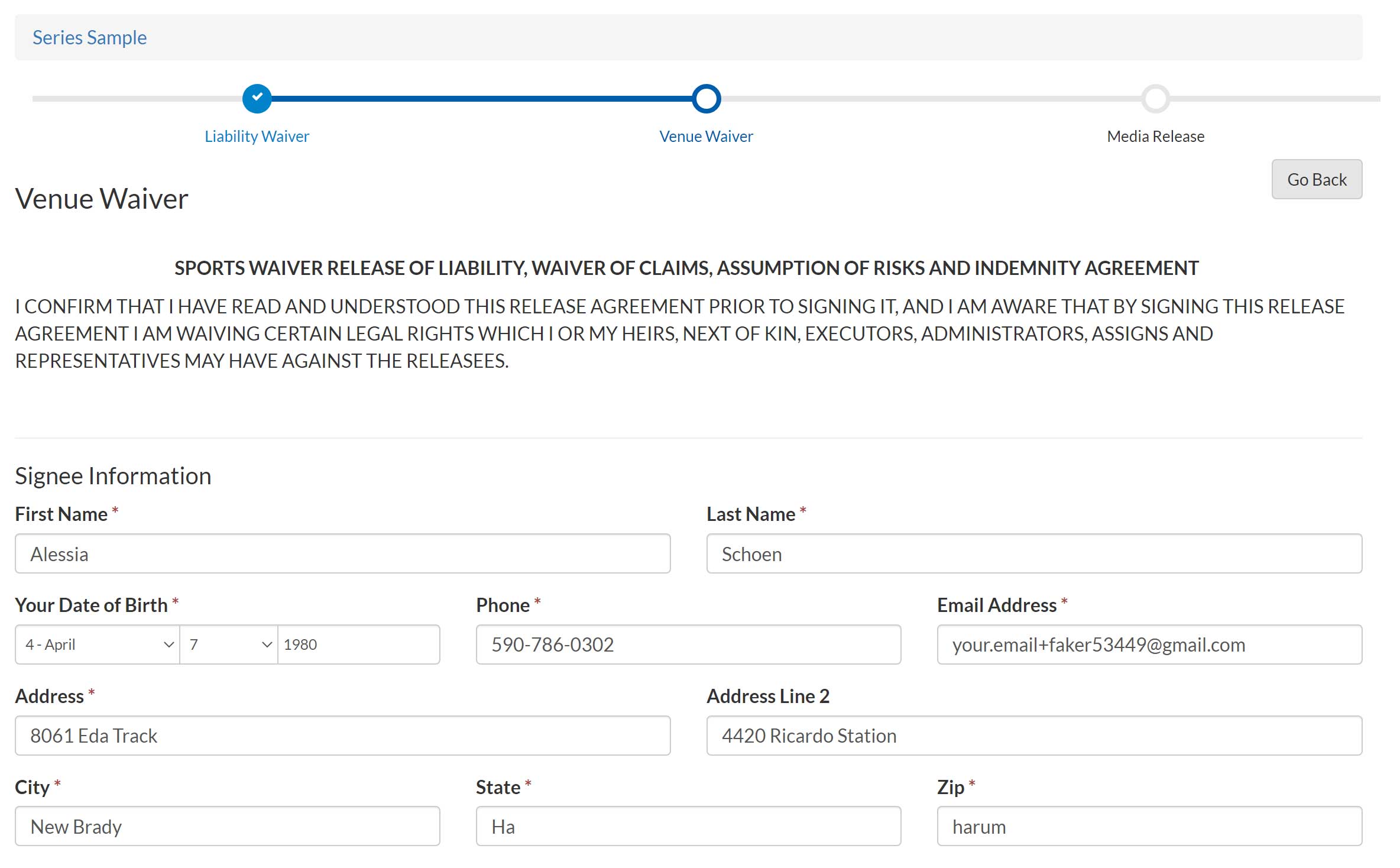Click the Last Name field with Schoen
Viewport: 1400px width, 868px height.
pos(1034,554)
